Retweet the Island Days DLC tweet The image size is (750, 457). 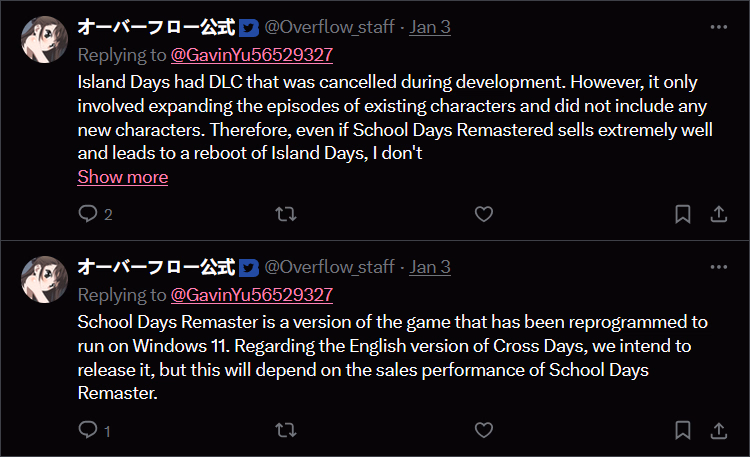(285, 214)
